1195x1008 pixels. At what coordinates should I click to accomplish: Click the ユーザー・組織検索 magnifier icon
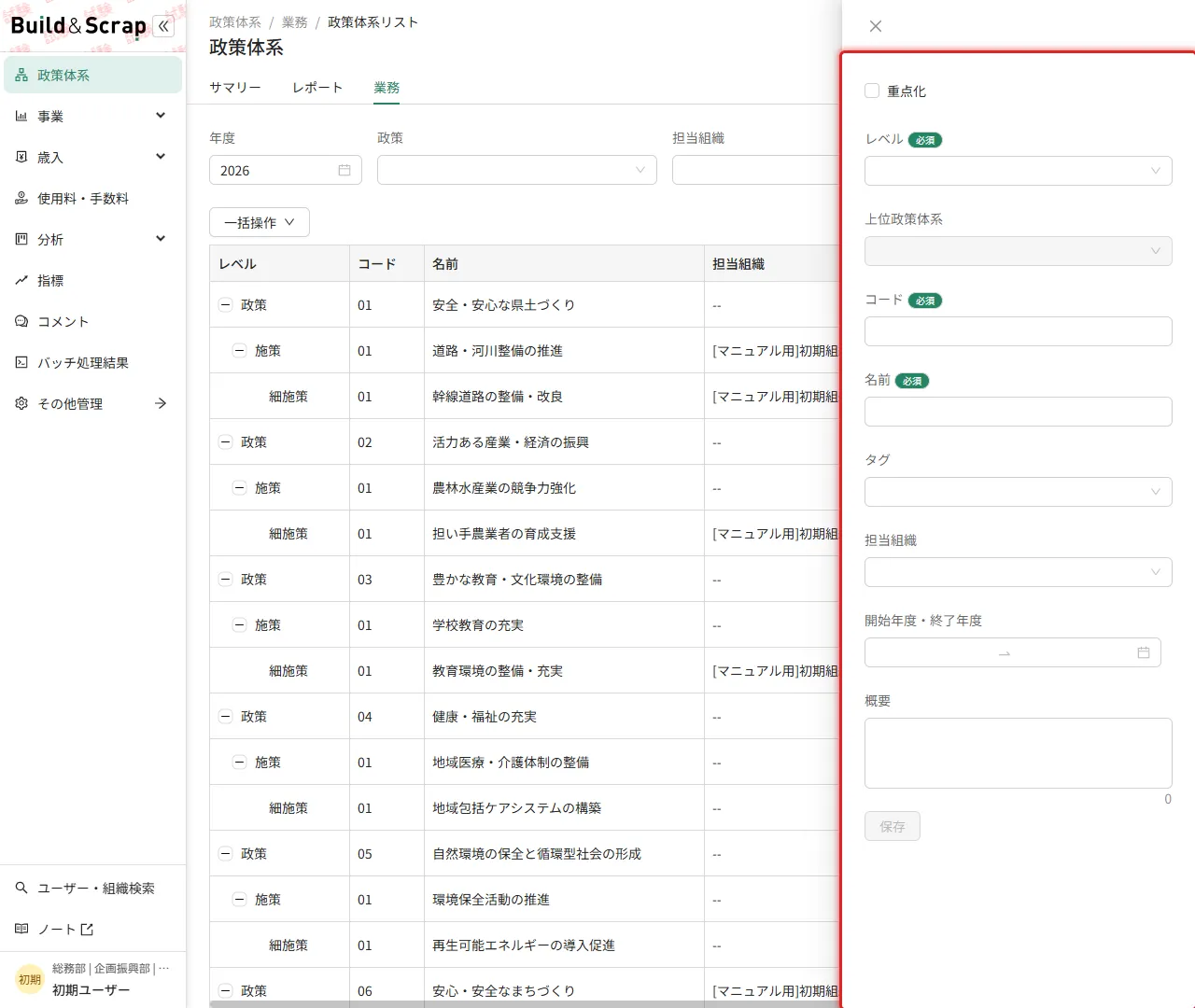tap(21, 889)
